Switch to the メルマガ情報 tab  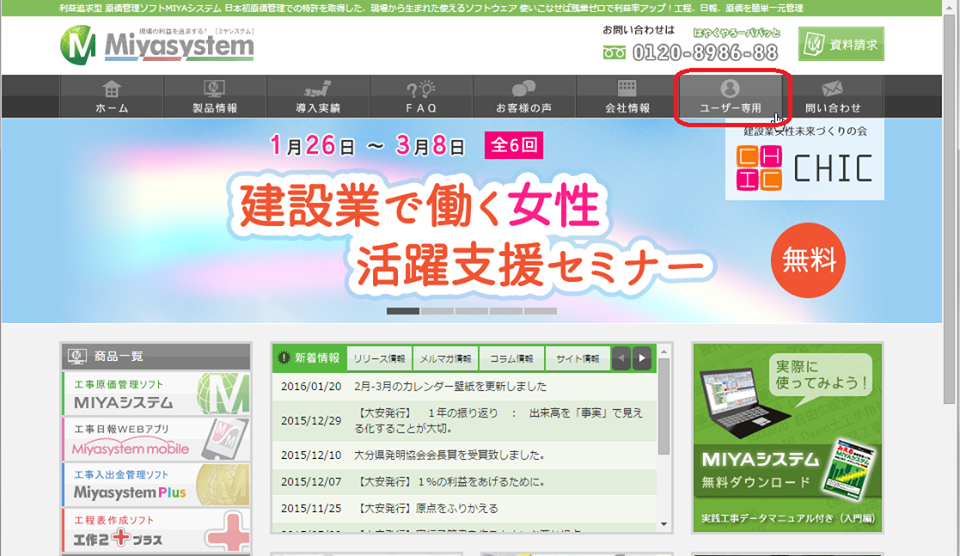tap(446, 359)
